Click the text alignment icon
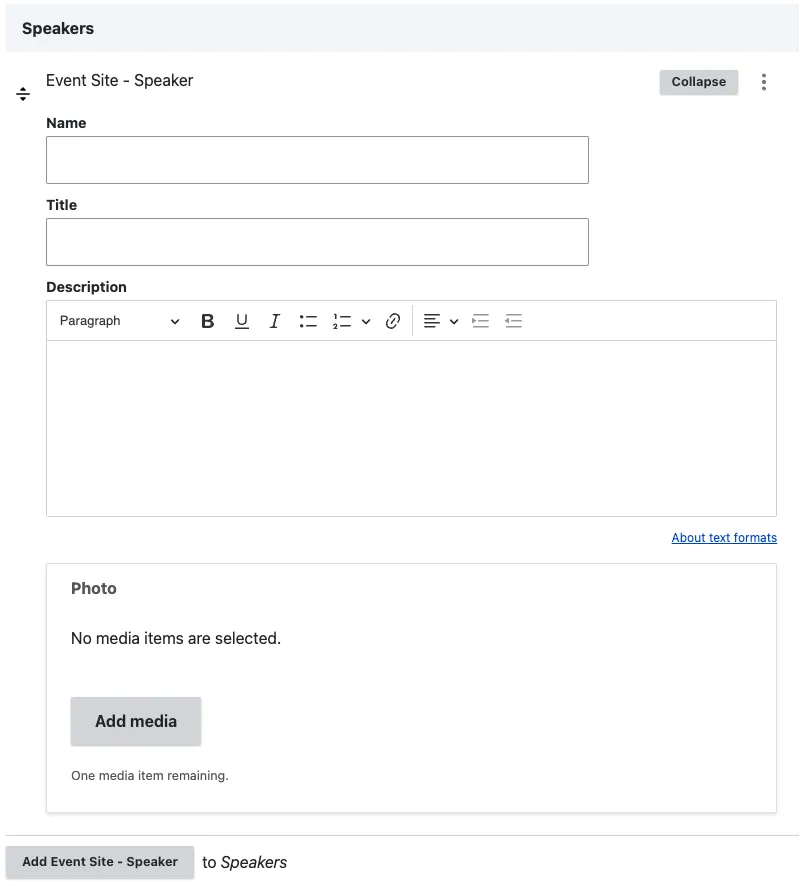The image size is (805, 893). (432, 321)
